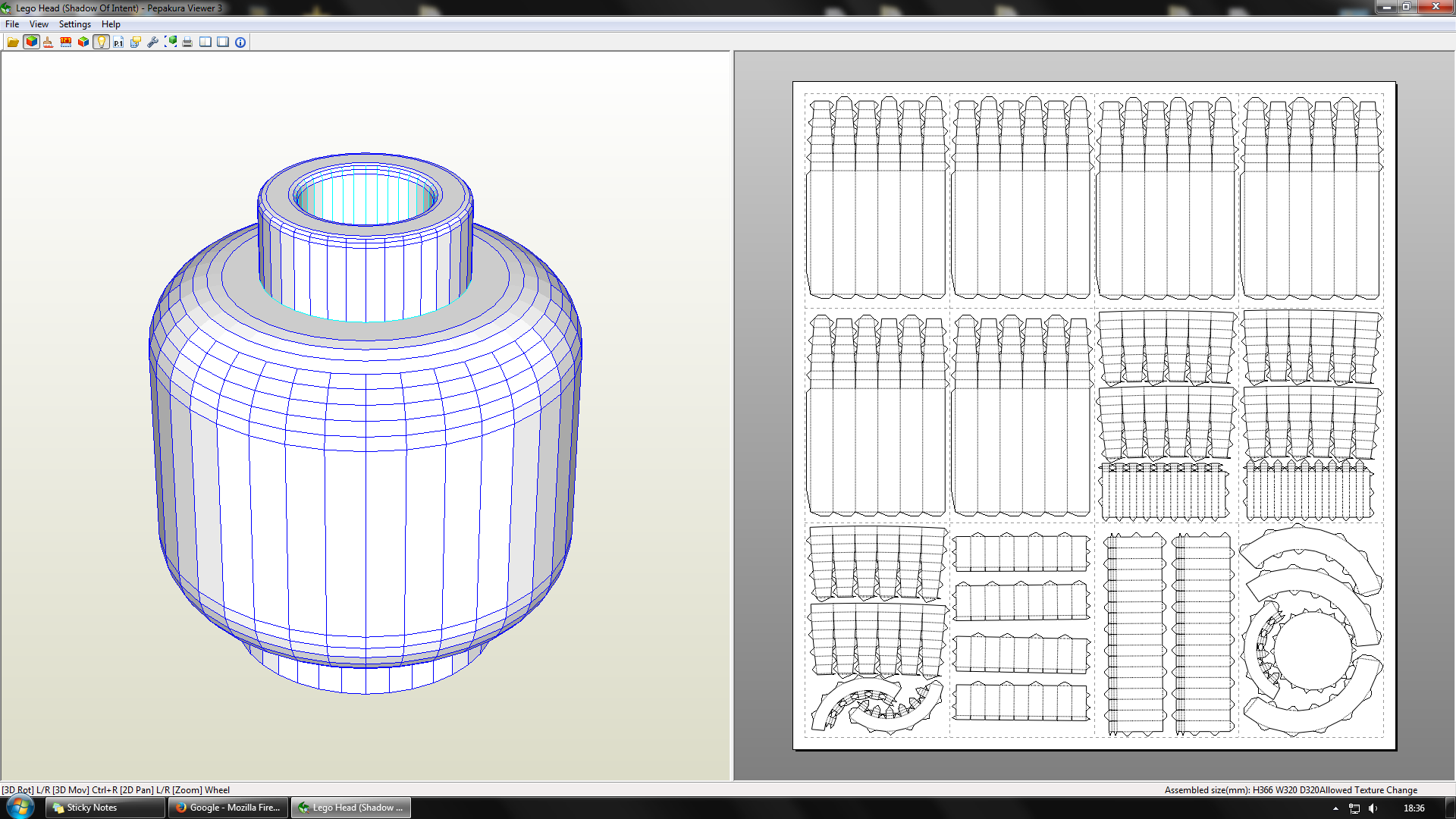This screenshot has height=819, width=1456.
Task: Switch to the split two-pane layout
Action: coord(206,42)
